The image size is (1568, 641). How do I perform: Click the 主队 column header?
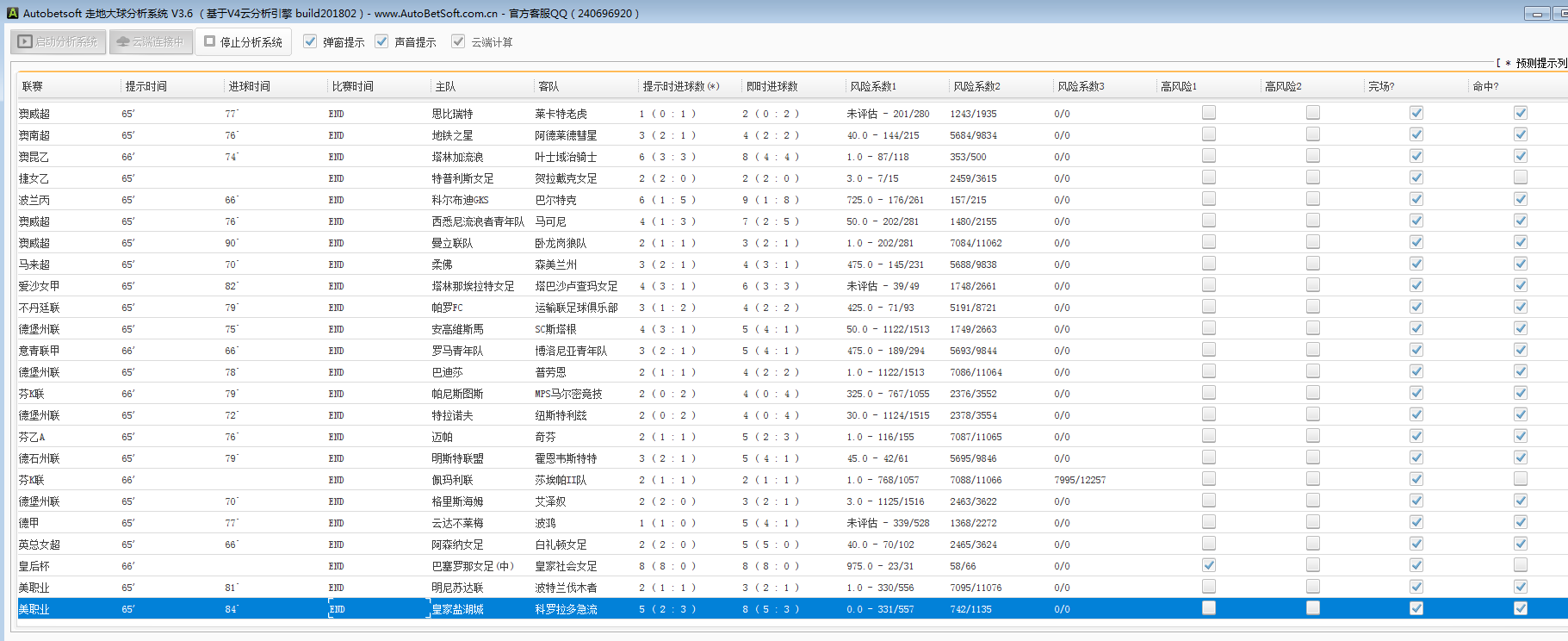(x=445, y=86)
